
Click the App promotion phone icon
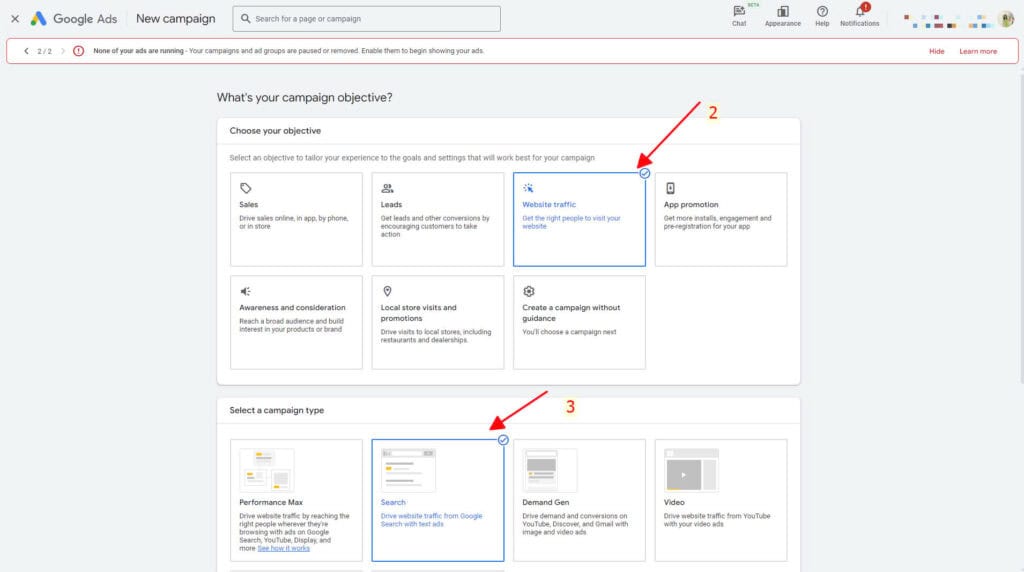pos(670,188)
